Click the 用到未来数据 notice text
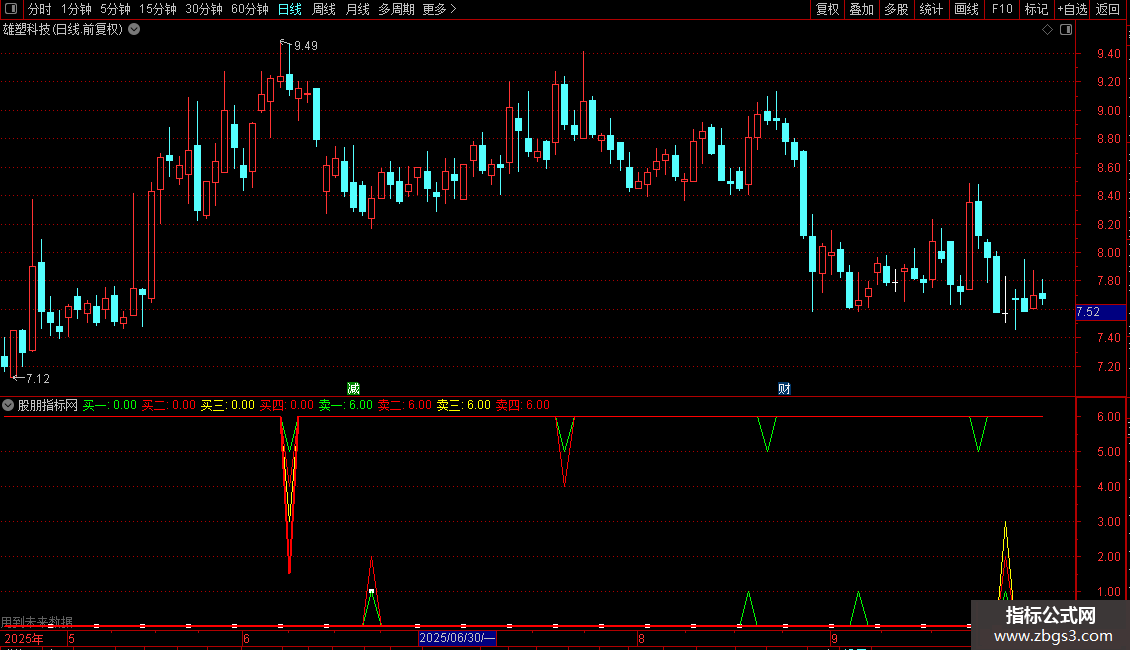This screenshot has height=650, width=1130. point(37,621)
